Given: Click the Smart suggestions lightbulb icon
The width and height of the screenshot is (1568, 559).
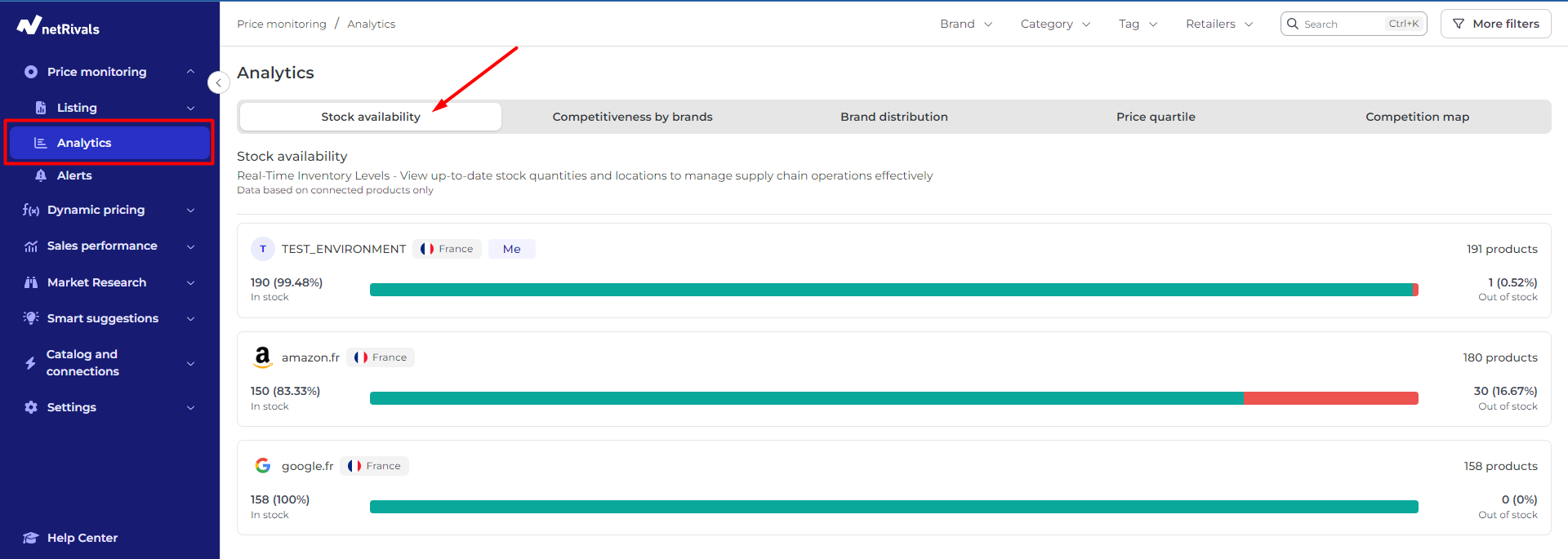Looking at the screenshot, I should click(x=31, y=318).
